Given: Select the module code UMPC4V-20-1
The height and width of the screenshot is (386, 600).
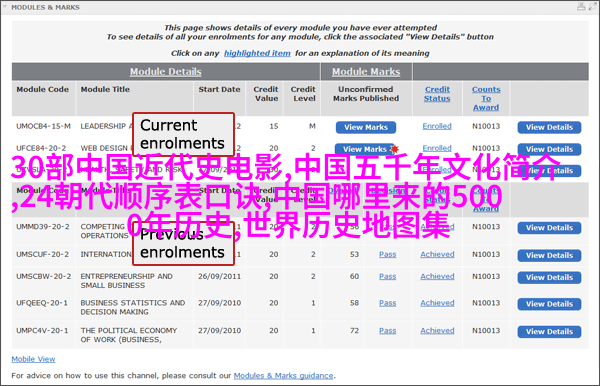Looking at the screenshot, I should (42, 331).
